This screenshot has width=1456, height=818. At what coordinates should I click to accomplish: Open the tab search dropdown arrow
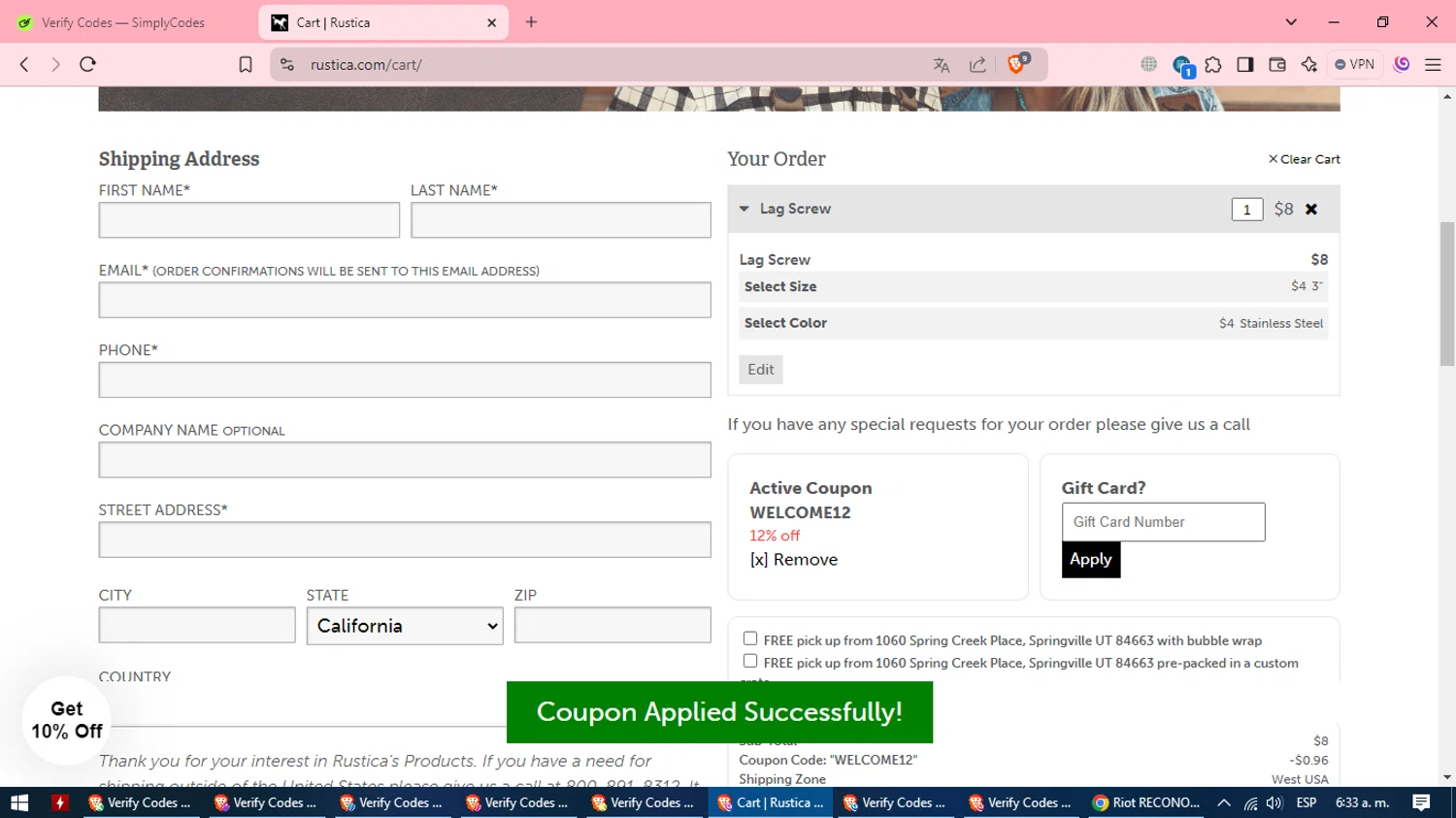(x=1291, y=22)
